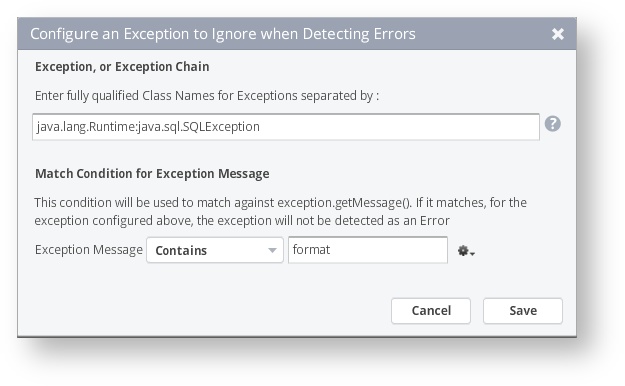
Task: Focus the exception message value field
Action: pyautogui.click(x=368, y=250)
